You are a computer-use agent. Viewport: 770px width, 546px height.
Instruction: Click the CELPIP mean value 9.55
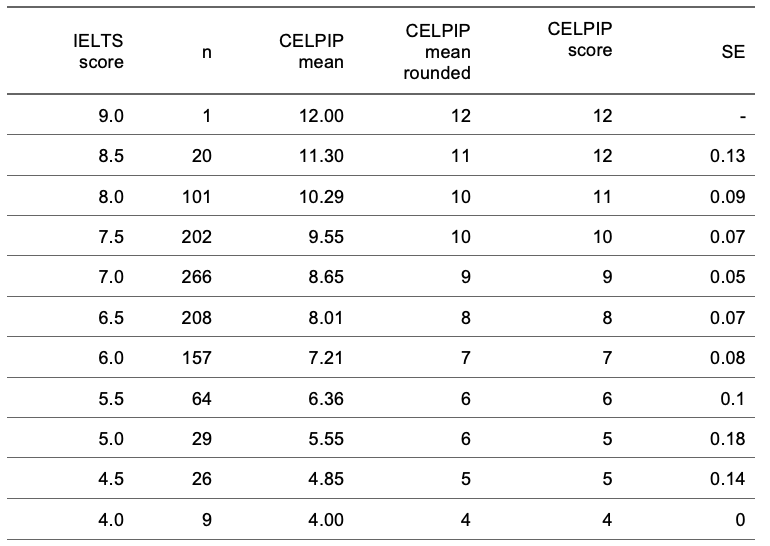point(326,237)
